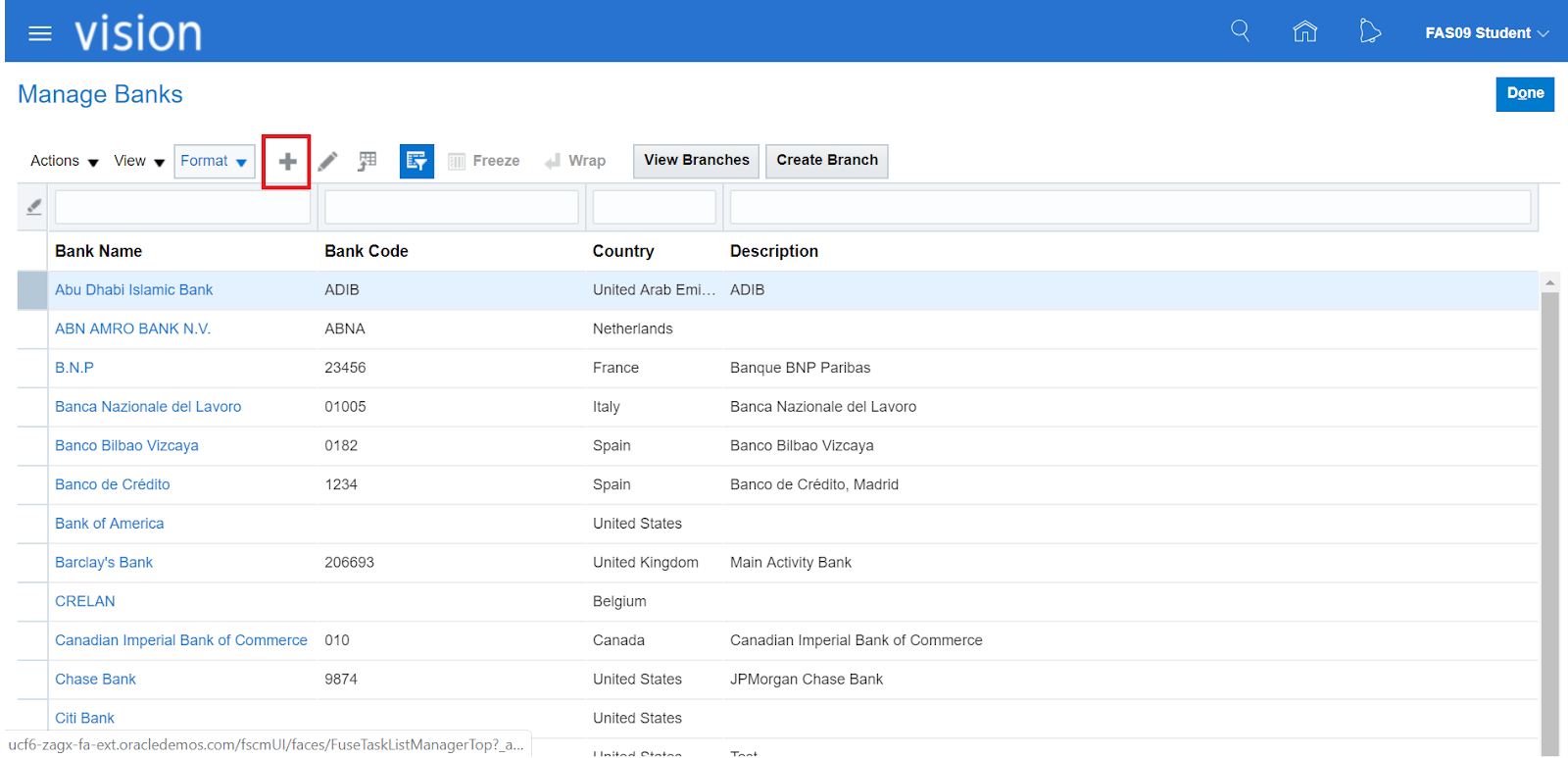Open Chase Bank link
The height and width of the screenshot is (758, 1568).
[x=95, y=680]
